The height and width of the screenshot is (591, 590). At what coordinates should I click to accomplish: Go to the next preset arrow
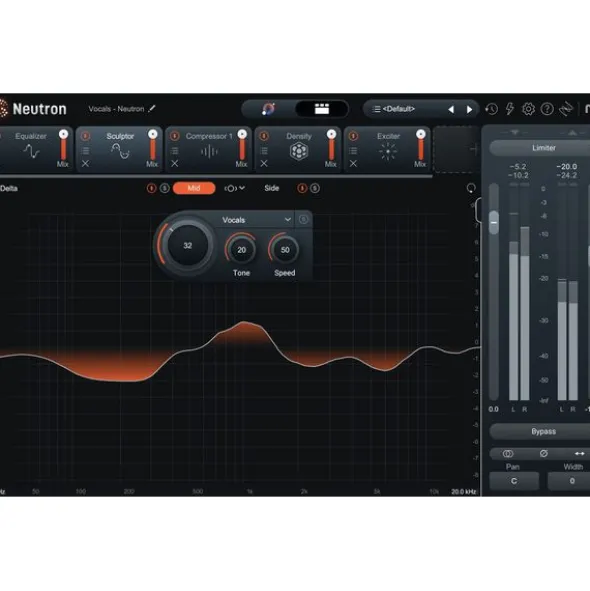(x=469, y=109)
